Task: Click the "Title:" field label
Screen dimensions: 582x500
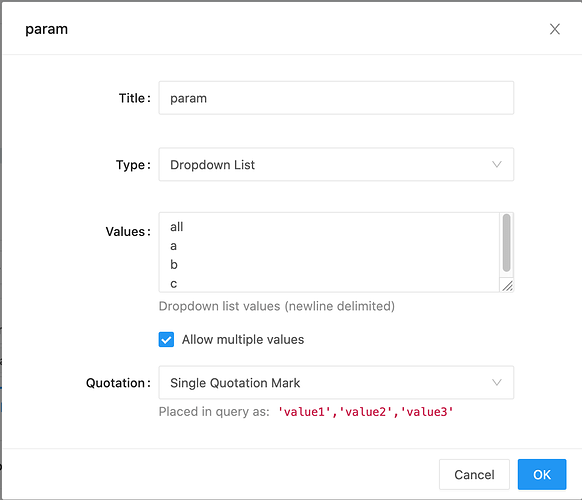Action: click(x=135, y=98)
